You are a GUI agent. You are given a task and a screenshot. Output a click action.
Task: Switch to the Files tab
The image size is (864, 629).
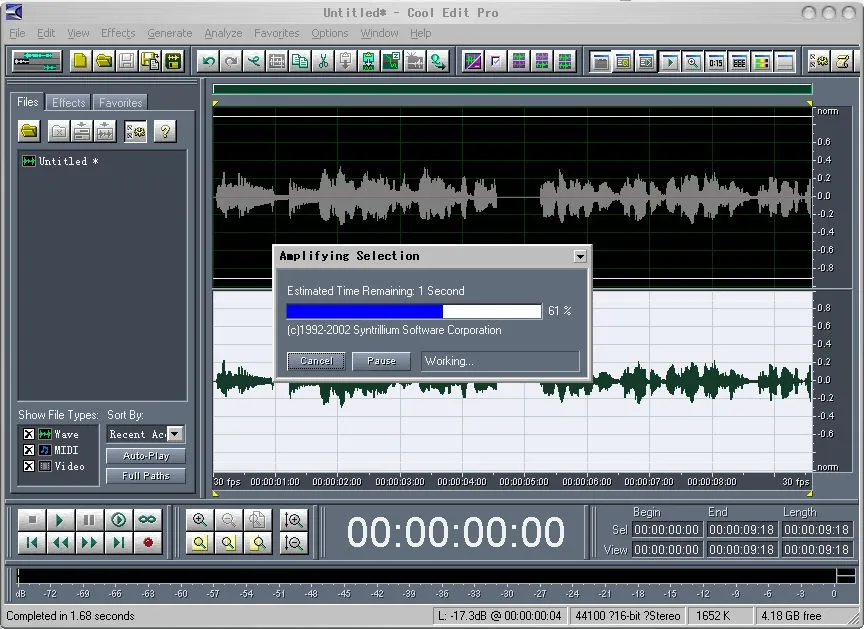coord(28,102)
